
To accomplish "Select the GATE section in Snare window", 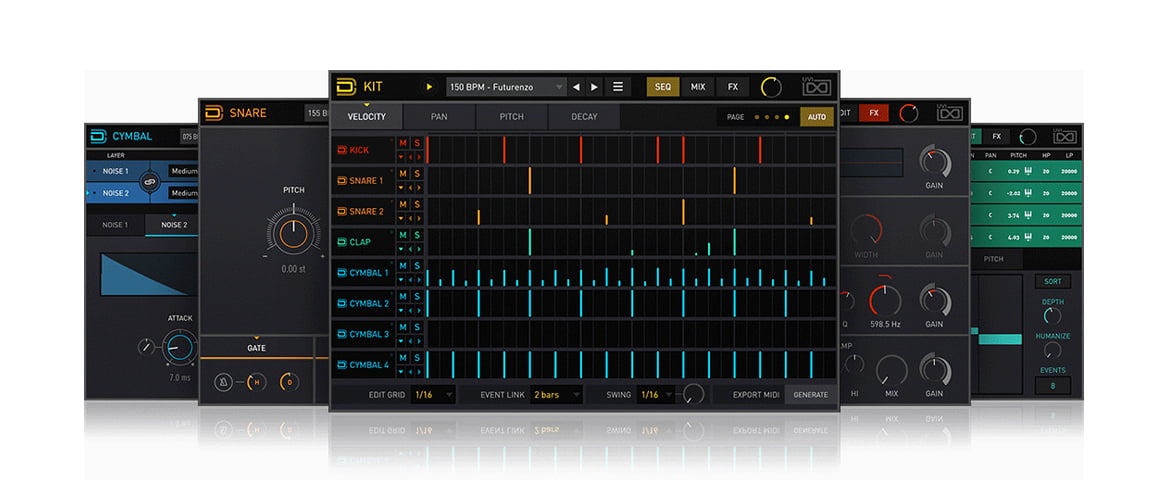I will tap(256, 348).
